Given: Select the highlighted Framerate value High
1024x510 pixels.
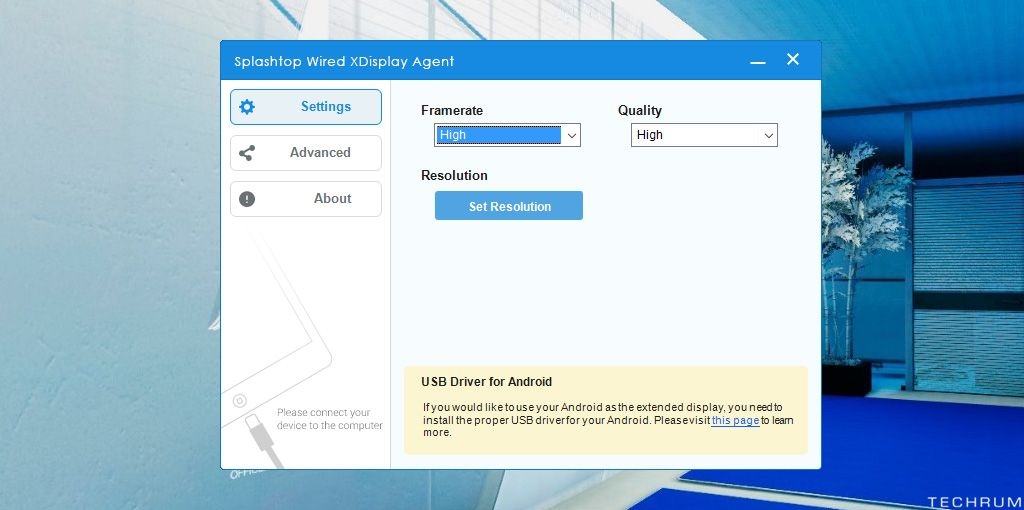Looking at the screenshot, I should click(499, 135).
